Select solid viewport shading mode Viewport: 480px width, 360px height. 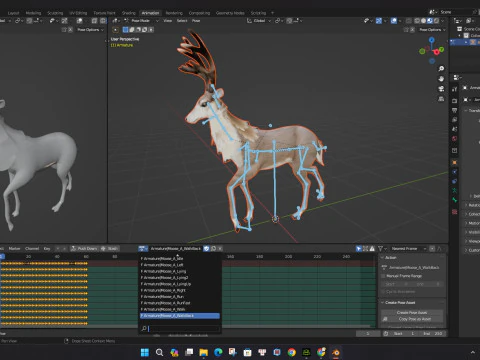pos(423,21)
